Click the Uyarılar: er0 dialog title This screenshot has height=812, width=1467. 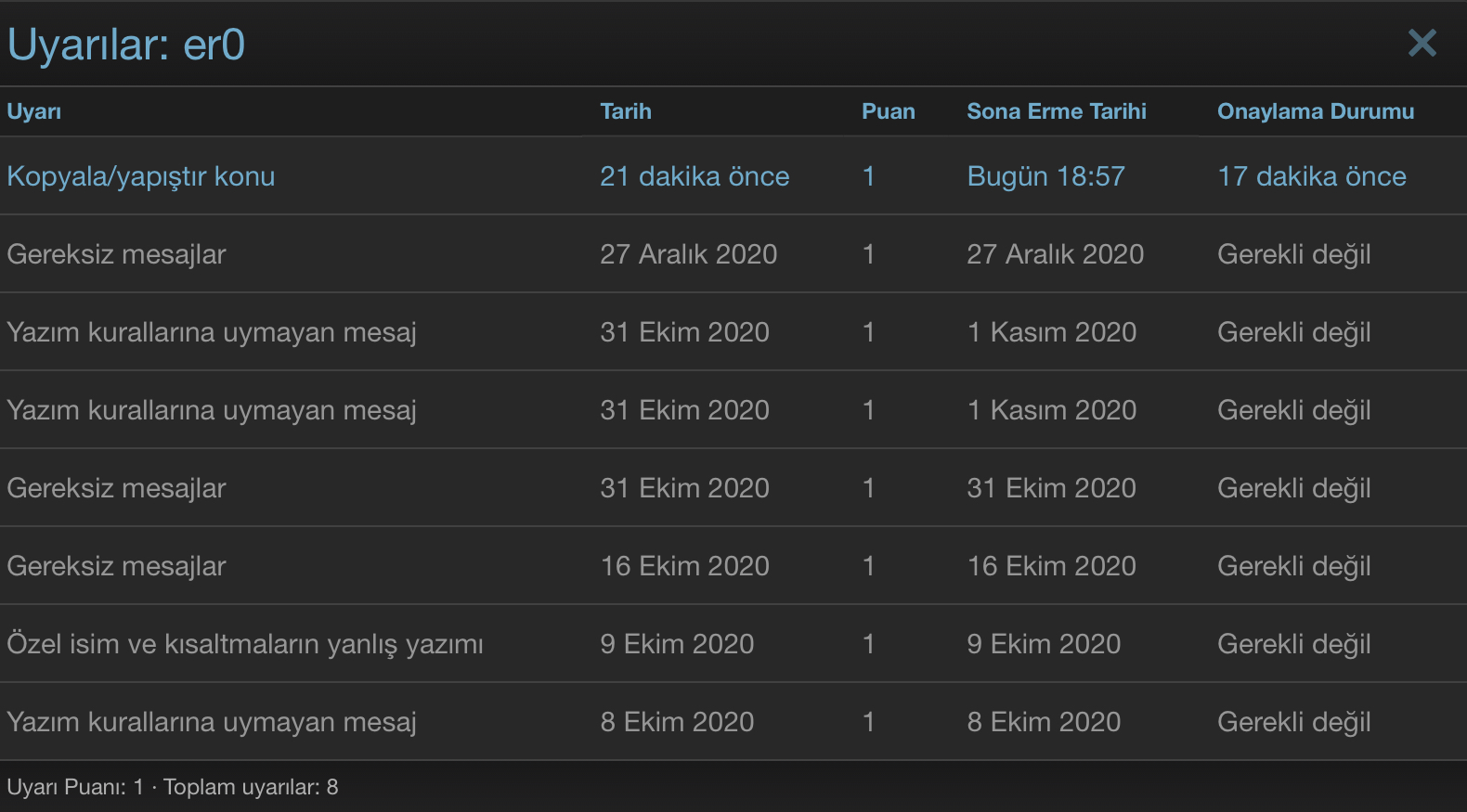(126, 45)
